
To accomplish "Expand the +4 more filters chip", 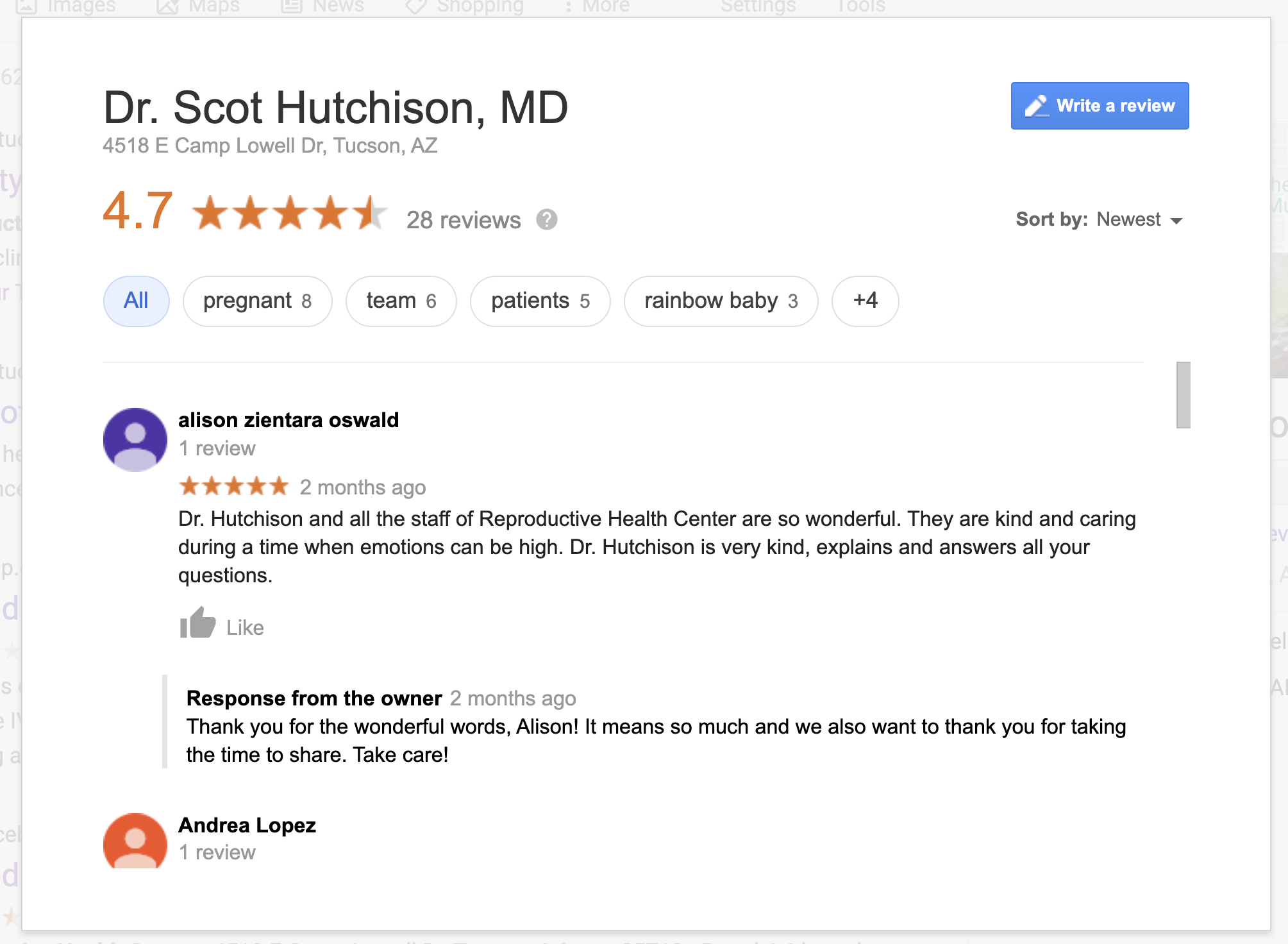I will (x=866, y=301).
